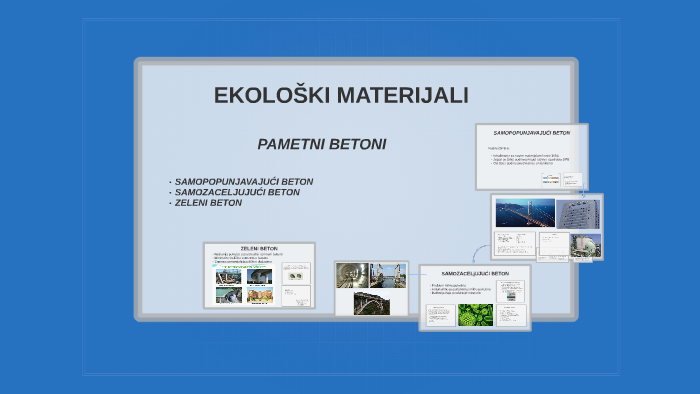Click the SAMOPOPUNJAVAJUĆI BETON bullet point
This screenshot has width=700, height=394.
[x=244, y=182]
